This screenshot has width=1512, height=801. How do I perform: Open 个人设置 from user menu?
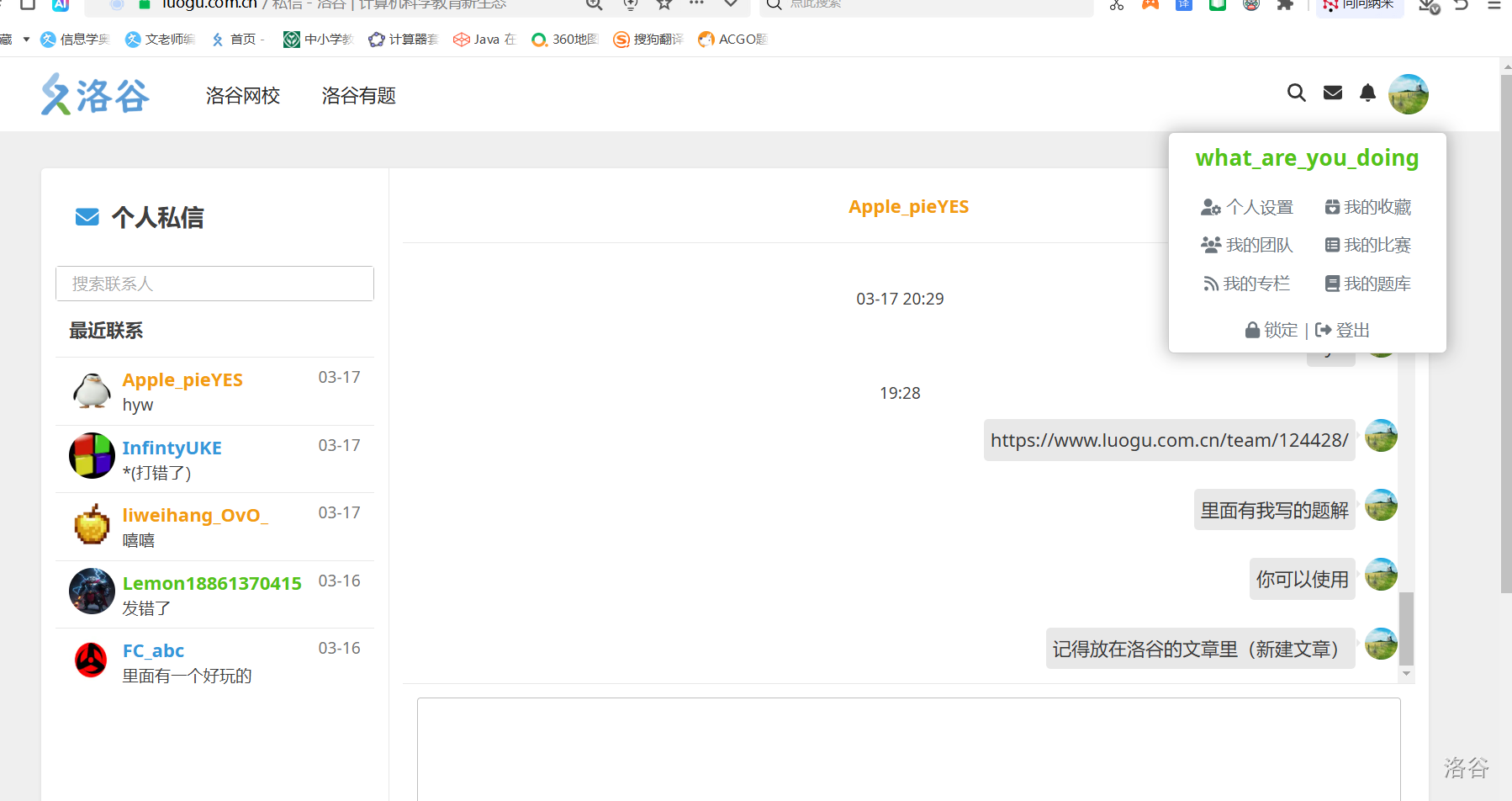pyautogui.click(x=1247, y=207)
